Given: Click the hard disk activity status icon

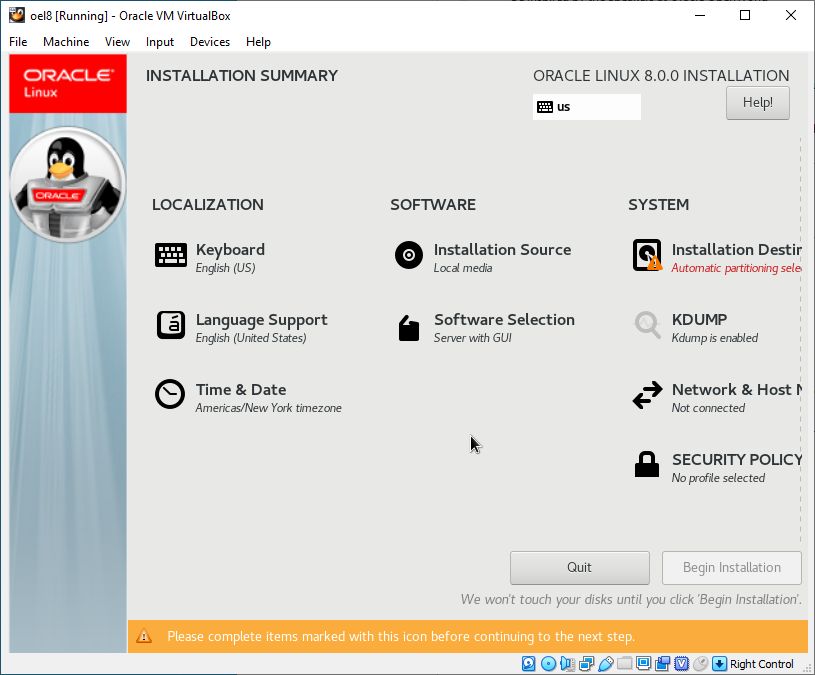Looking at the screenshot, I should pos(529,664).
